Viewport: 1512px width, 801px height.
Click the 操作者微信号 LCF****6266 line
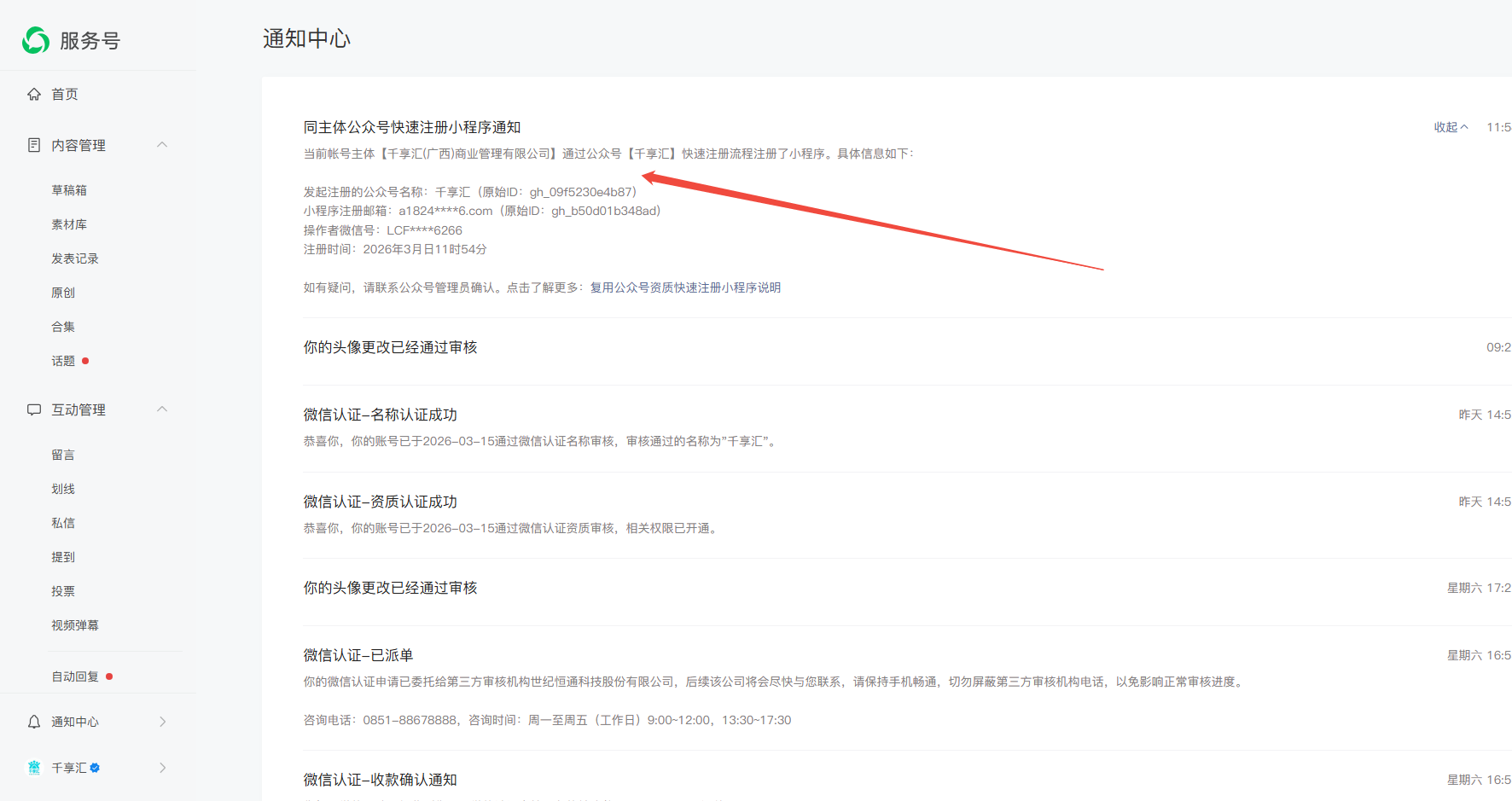[x=383, y=230]
